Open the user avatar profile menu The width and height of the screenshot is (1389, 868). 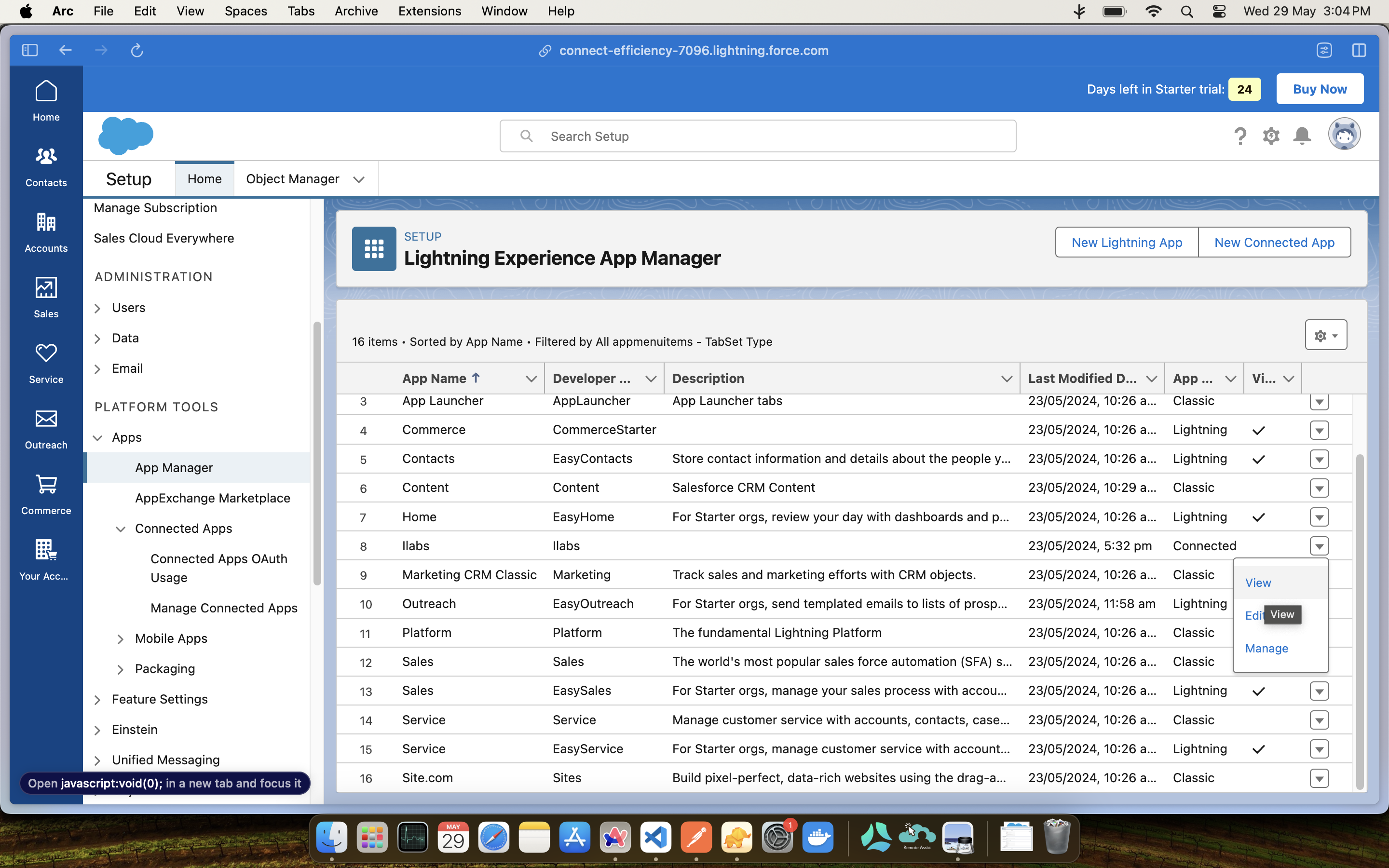point(1344,135)
